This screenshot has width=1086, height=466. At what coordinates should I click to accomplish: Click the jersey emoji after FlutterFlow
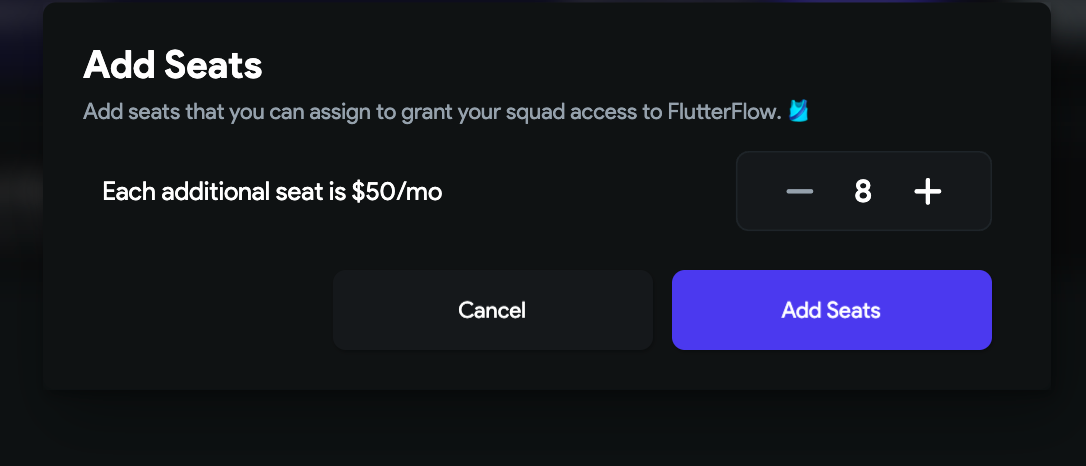[x=799, y=111]
